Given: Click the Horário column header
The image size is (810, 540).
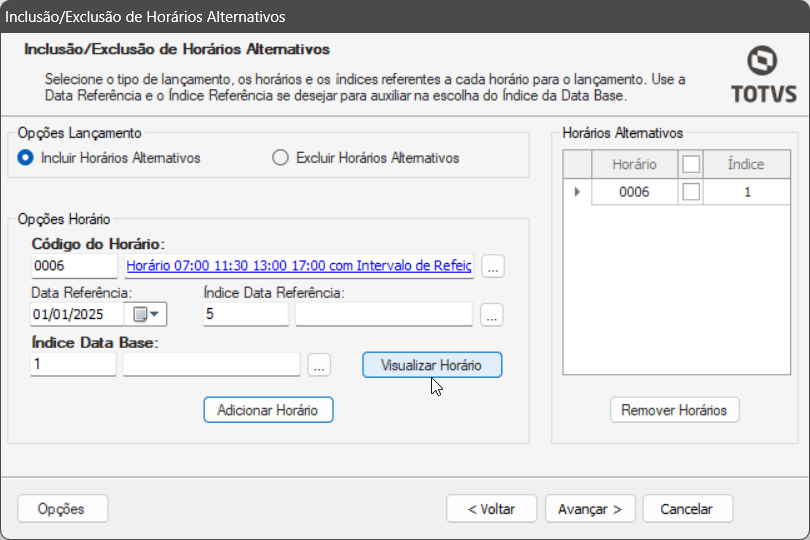Looking at the screenshot, I should [634, 164].
